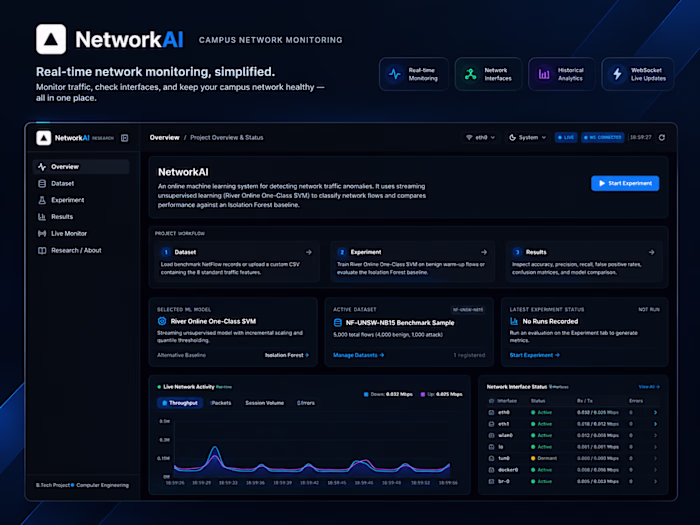Select the Packets chart tab
The image size is (700, 525).
(221, 403)
